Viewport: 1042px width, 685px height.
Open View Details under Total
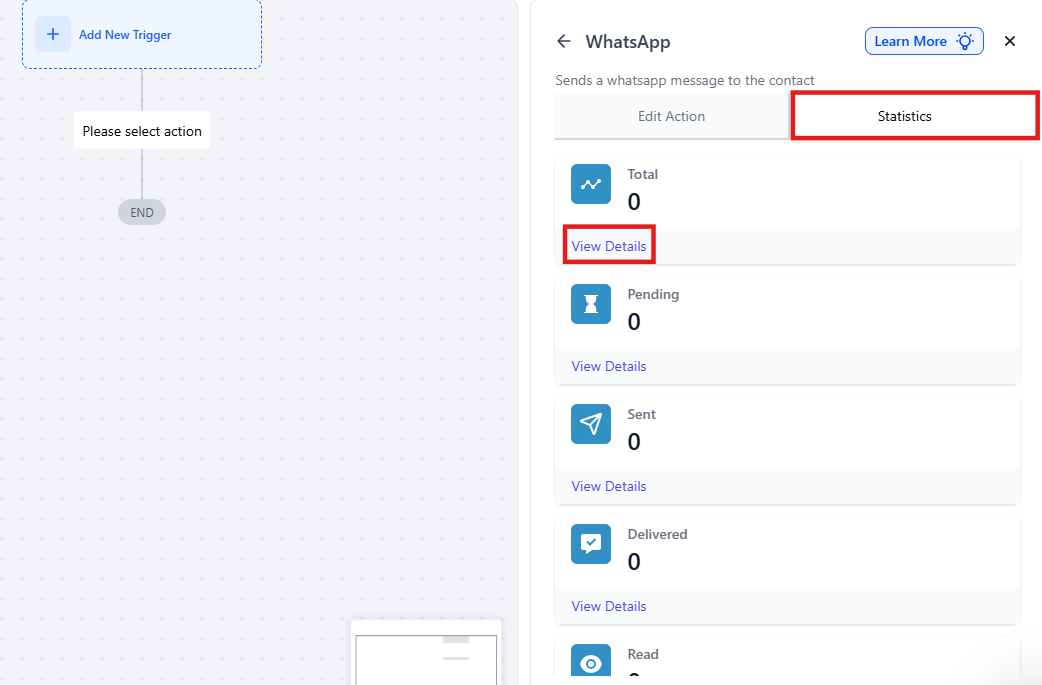click(x=609, y=246)
